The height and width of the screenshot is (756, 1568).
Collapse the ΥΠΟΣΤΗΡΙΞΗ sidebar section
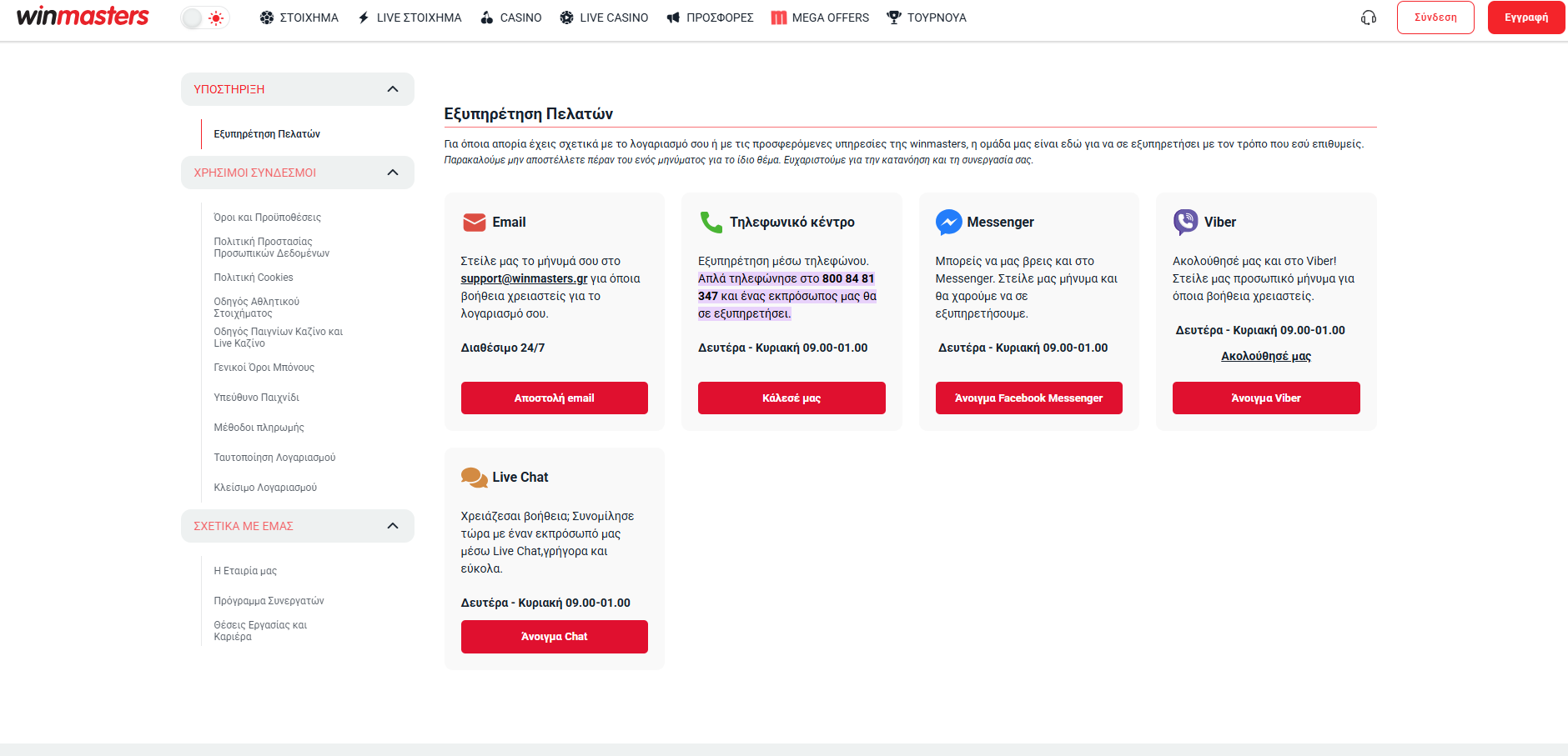coord(393,89)
